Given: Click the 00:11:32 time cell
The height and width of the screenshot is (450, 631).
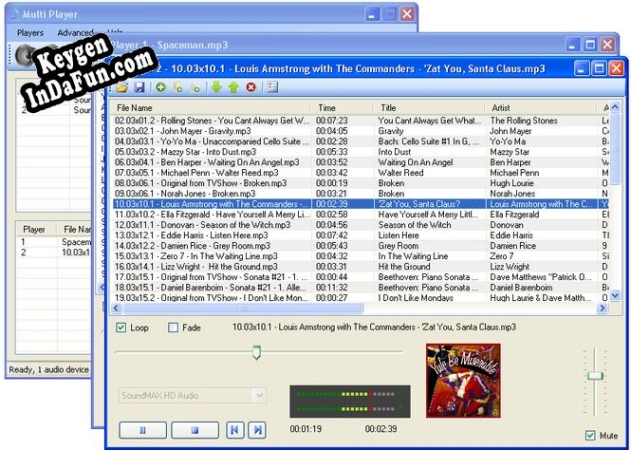Looking at the screenshot, I should [x=332, y=288].
